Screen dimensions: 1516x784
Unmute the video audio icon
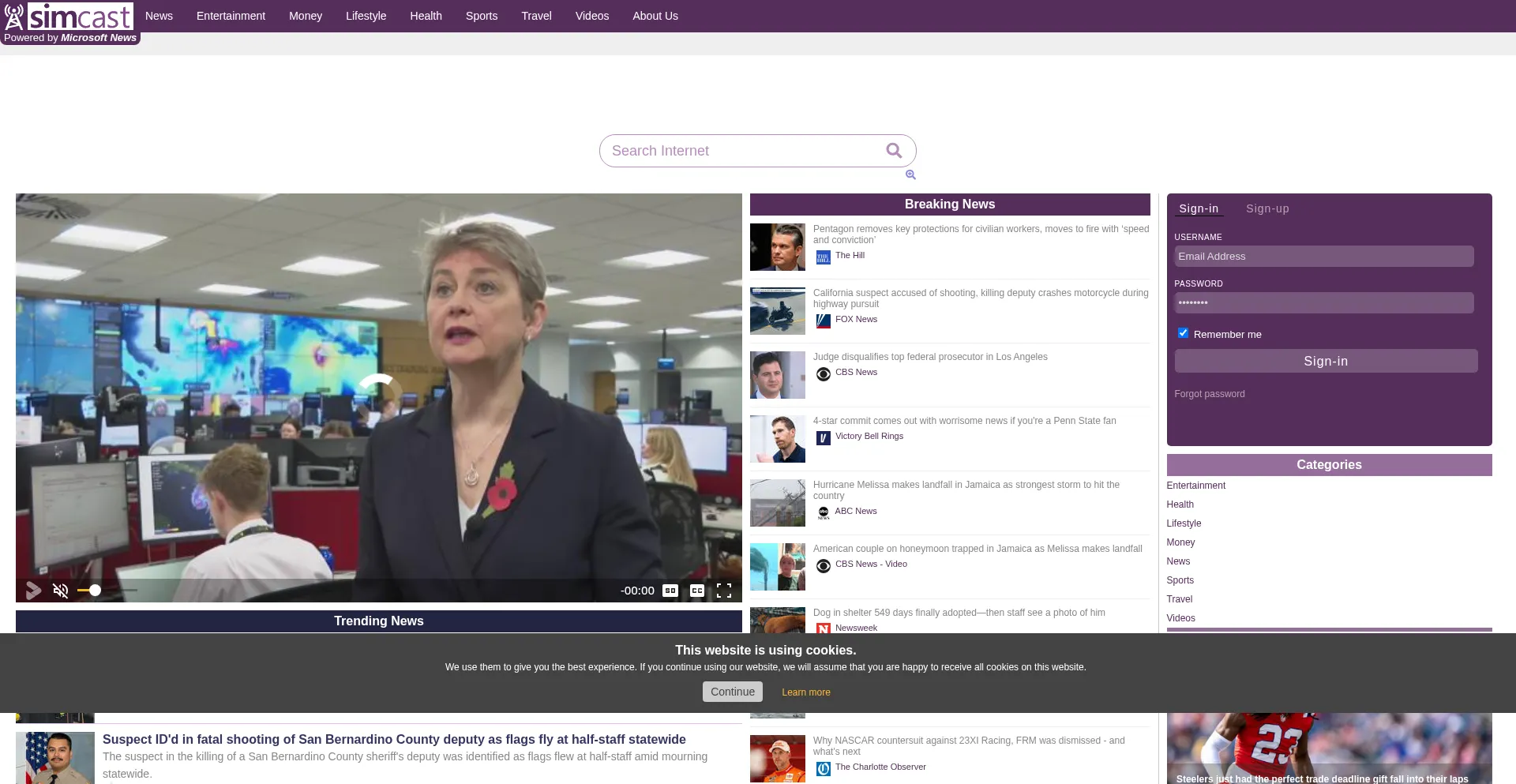[61, 591]
